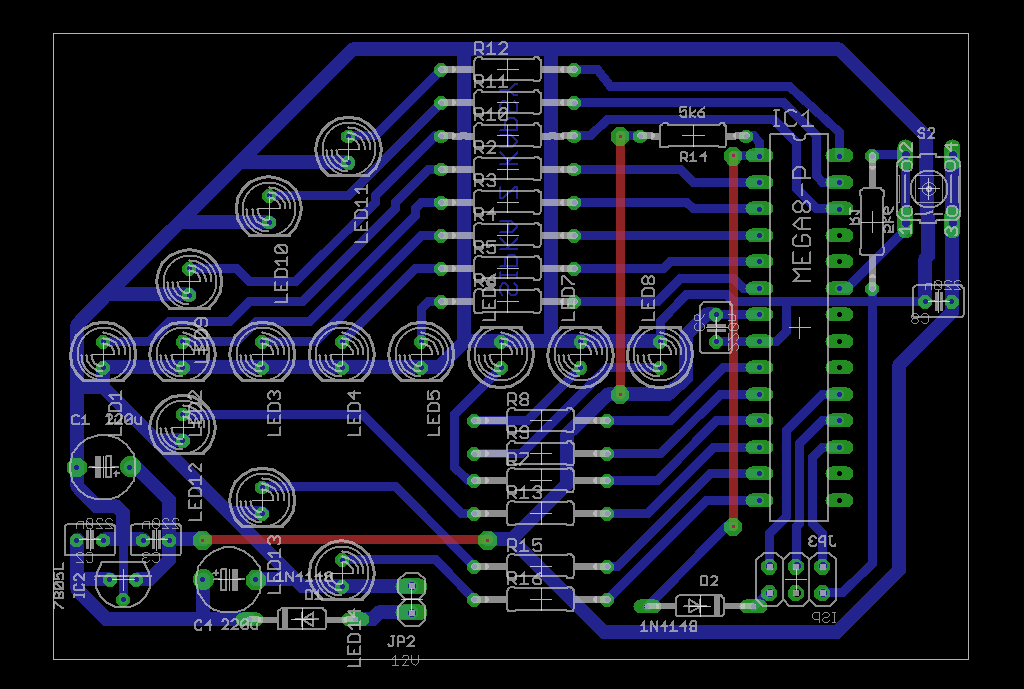Click the LED11 component outline

pyautogui.click(x=348, y=148)
